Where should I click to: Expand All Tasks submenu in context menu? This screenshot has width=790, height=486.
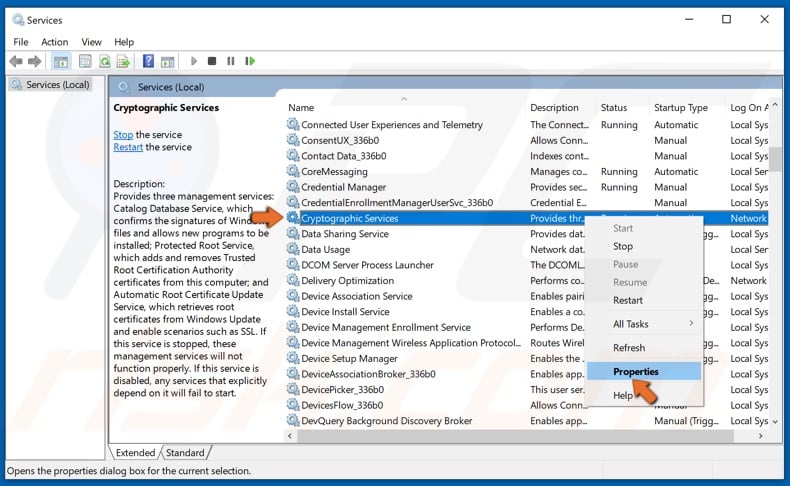(644, 324)
